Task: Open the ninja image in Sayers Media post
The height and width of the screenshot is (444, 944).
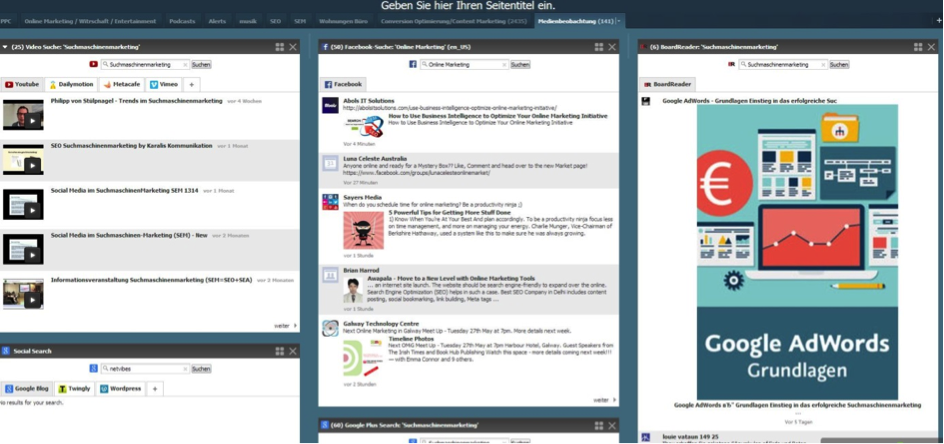Action: point(364,230)
